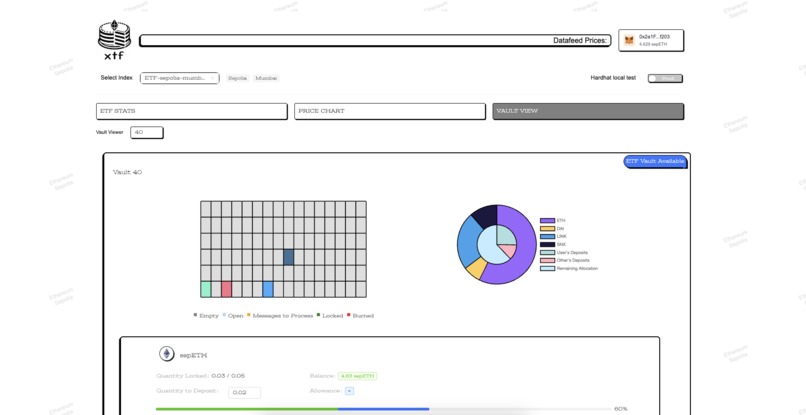The width and height of the screenshot is (806, 415).
Task: Click the 'Locked' grid legend label
Action: click(333, 316)
